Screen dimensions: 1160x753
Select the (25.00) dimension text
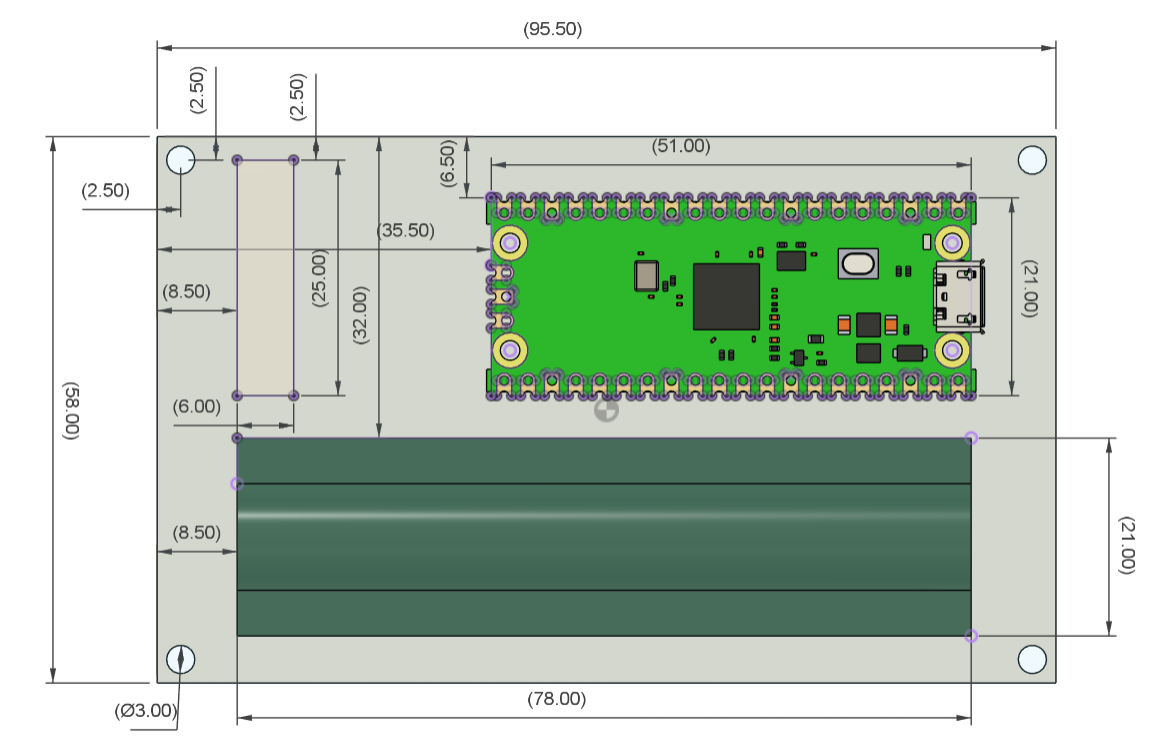(x=319, y=278)
